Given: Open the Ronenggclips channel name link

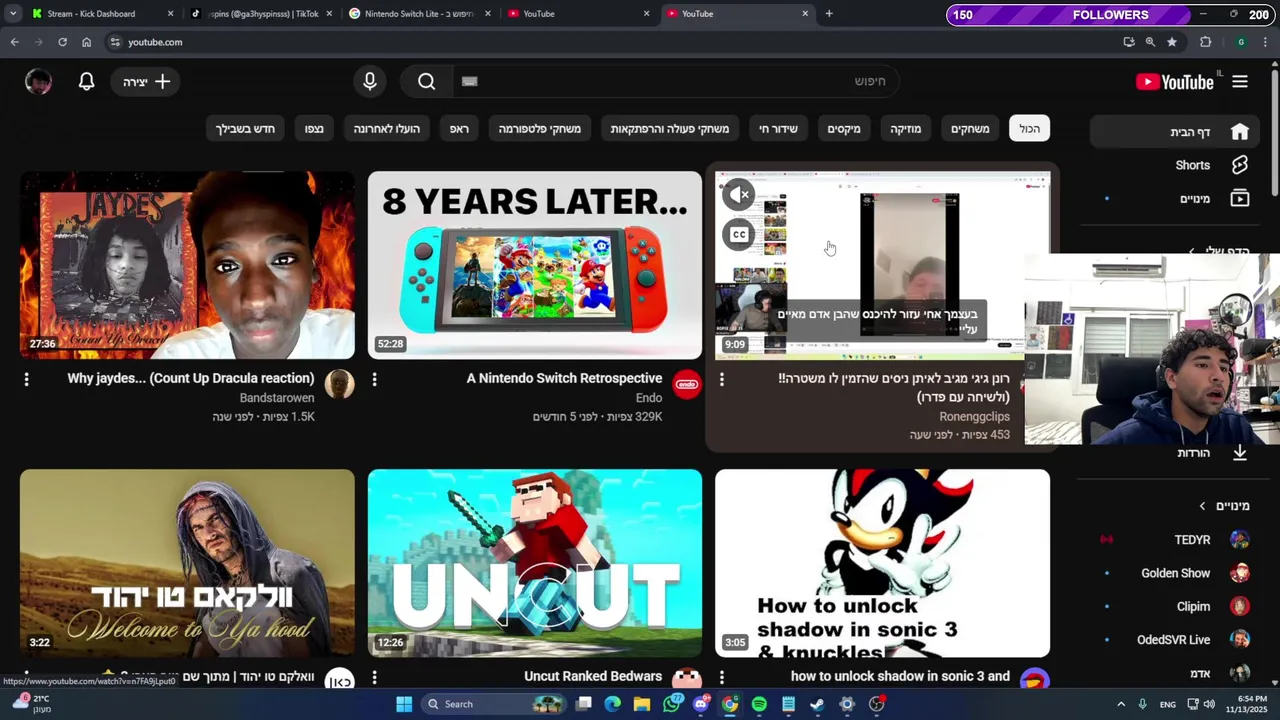Looking at the screenshot, I should tap(974, 416).
